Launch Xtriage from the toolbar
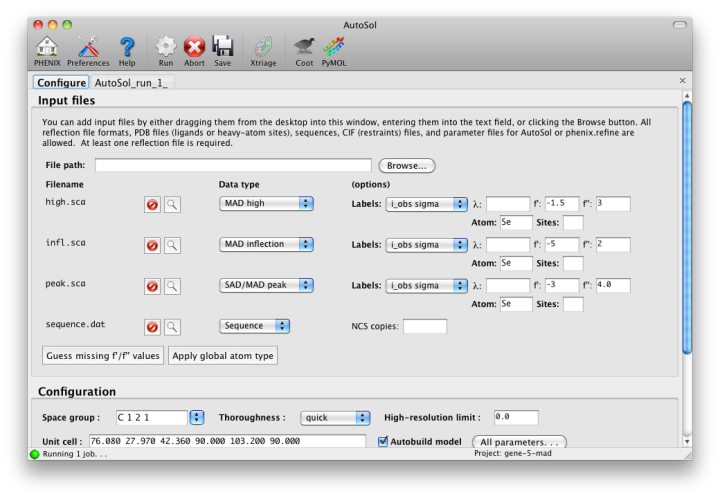The image size is (720, 498). coord(264,48)
